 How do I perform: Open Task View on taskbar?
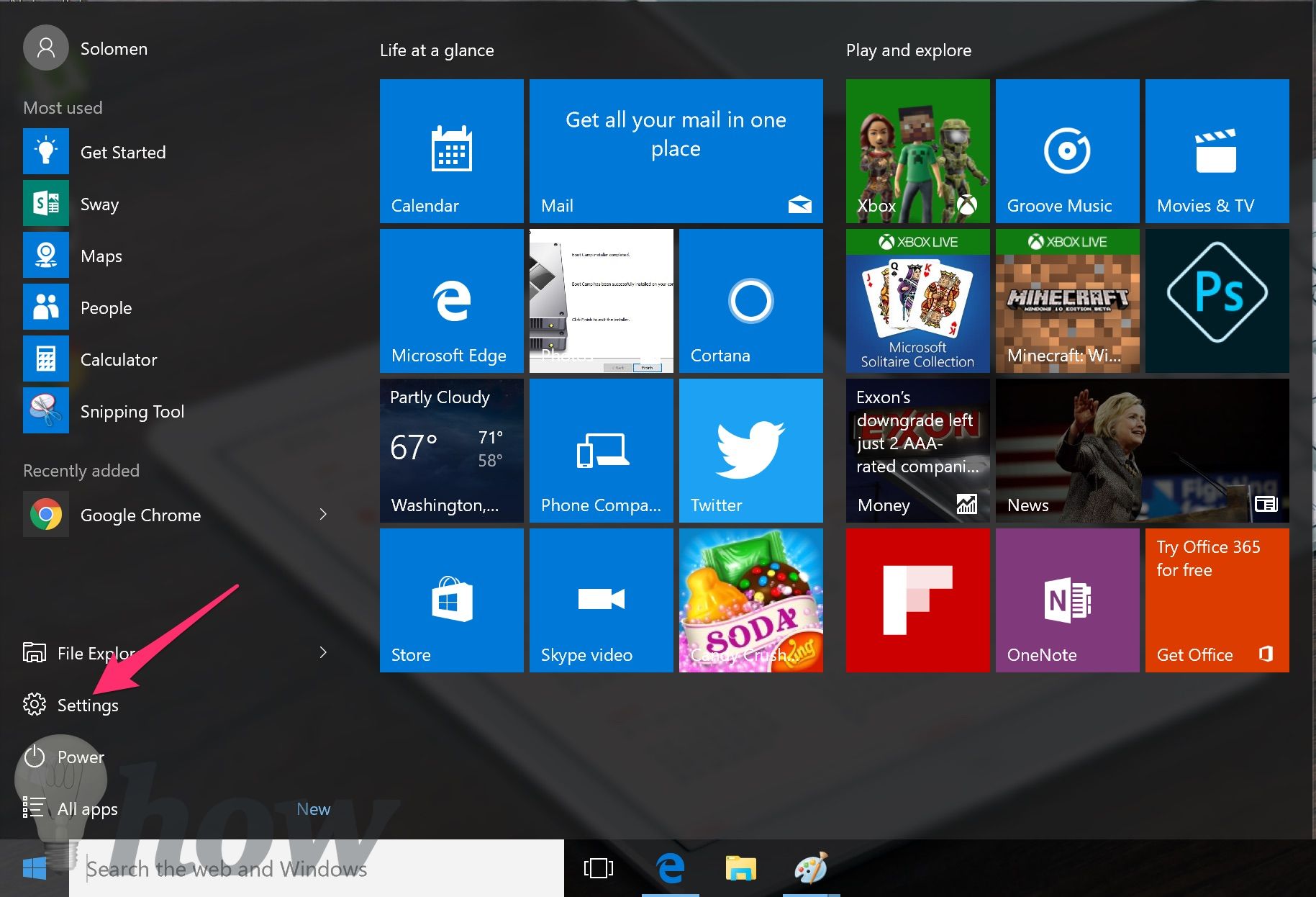click(599, 868)
